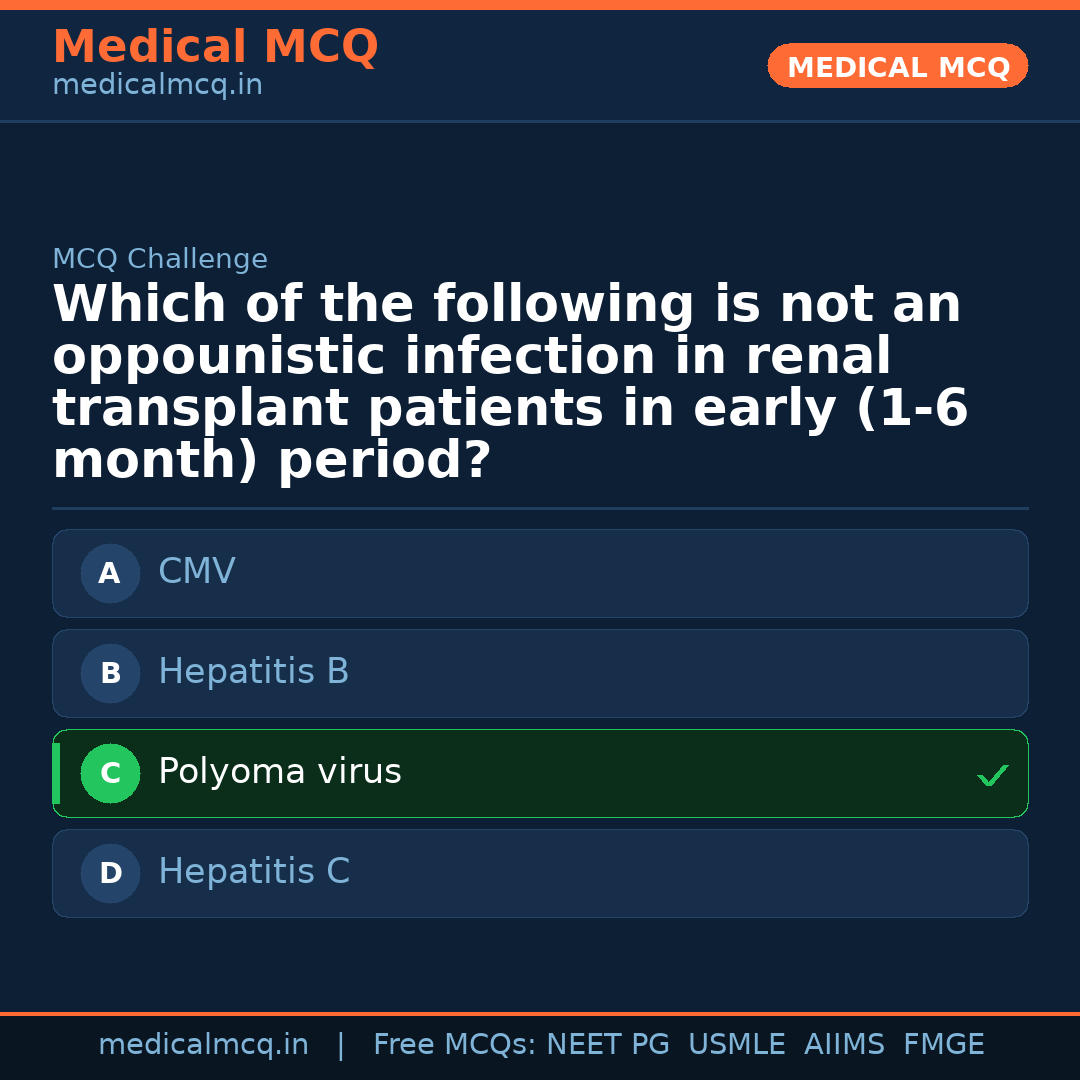The height and width of the screenshot is (1080, 1080).
Task: Open the Medical MCQ header title
Action: click(215, 47)
